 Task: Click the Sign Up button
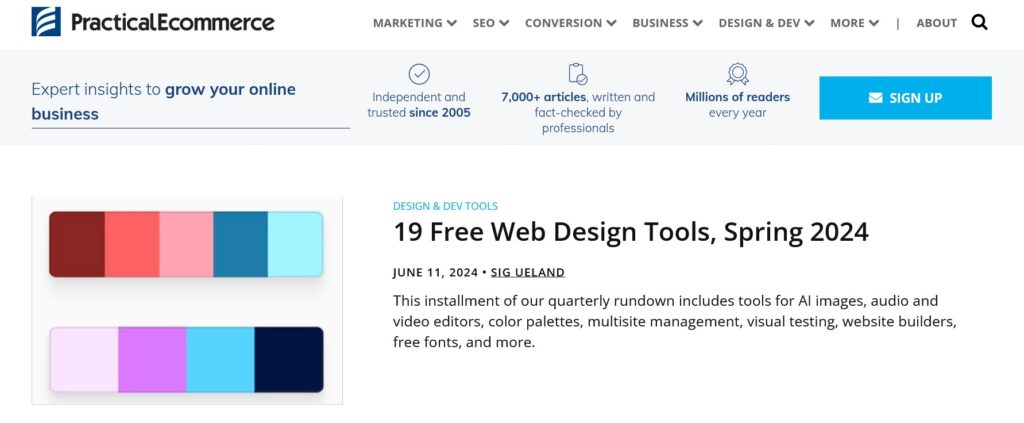tap(905, 98)
